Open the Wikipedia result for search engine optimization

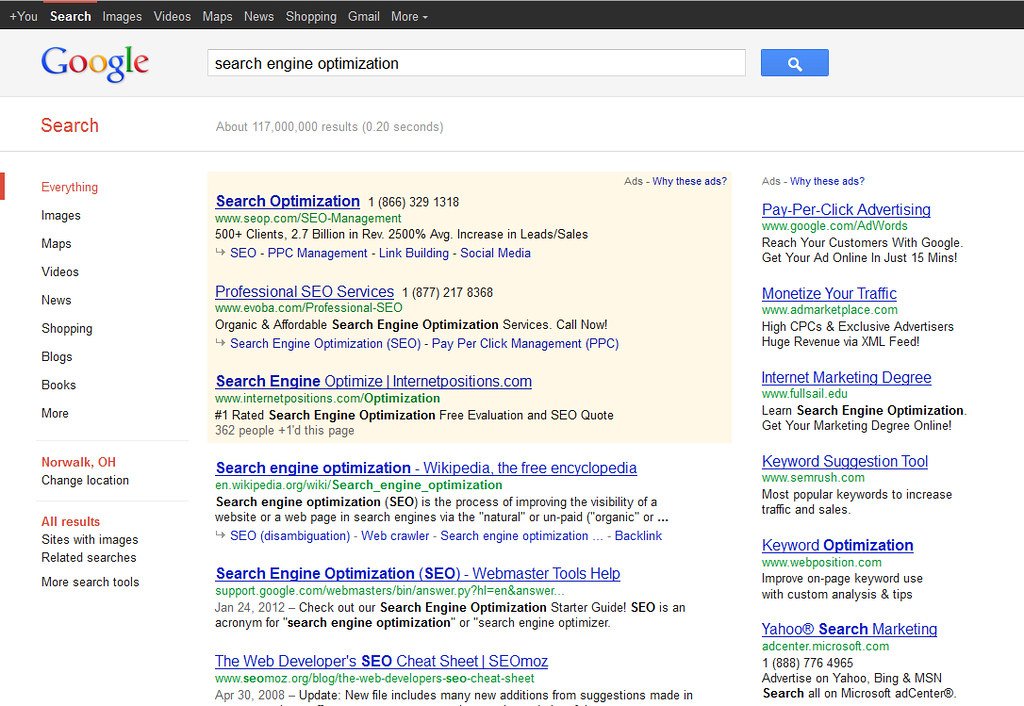point(425,467)
